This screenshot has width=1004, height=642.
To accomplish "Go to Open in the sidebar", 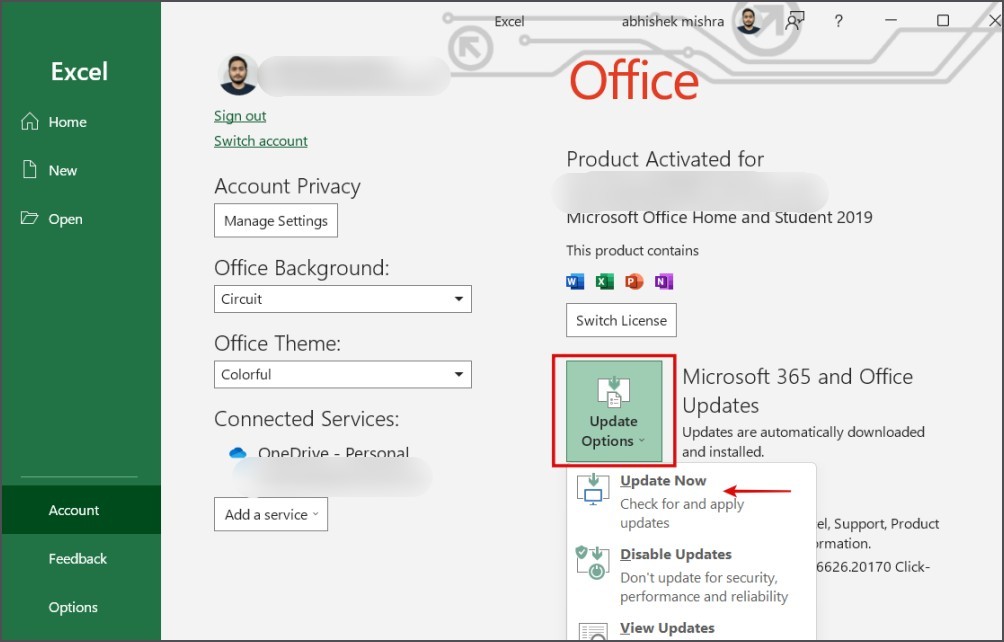I will click(x=81, y=219).
